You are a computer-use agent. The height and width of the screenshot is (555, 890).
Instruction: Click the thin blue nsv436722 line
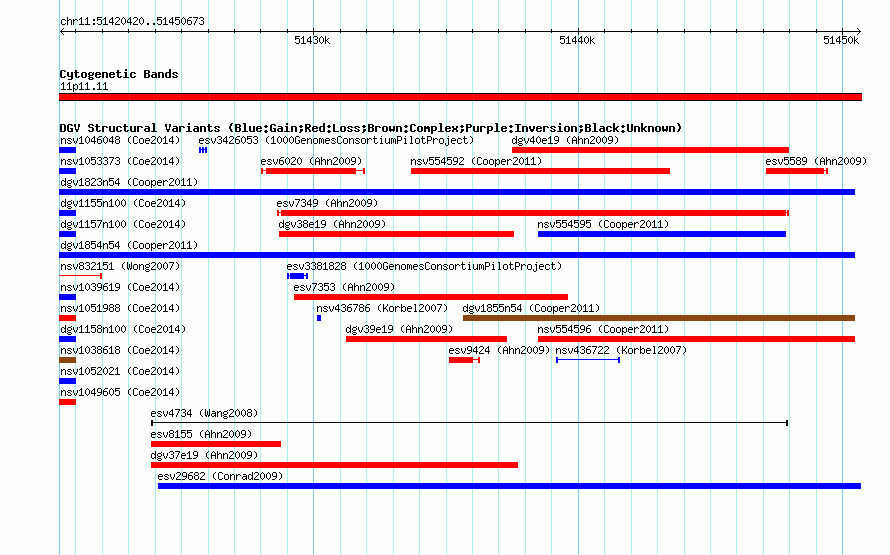[588, 360]
